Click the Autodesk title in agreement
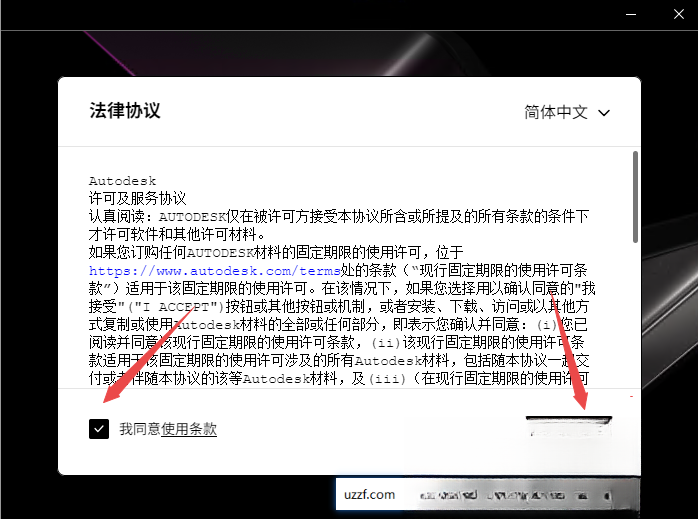Screen dimensions: 698x519 click(x=122, y=181)
